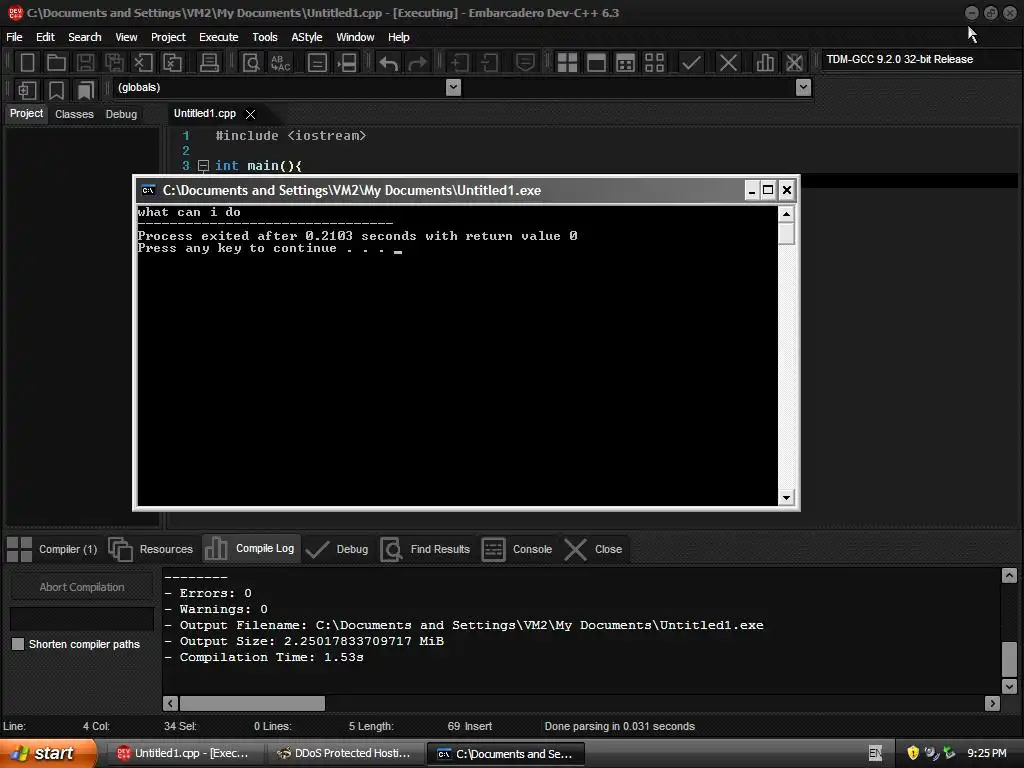The width and height of the screenshot is (1024, 768).
Task: Open the (globals) class dropdown
Action: pyautogui.click(x=453, y=88)
